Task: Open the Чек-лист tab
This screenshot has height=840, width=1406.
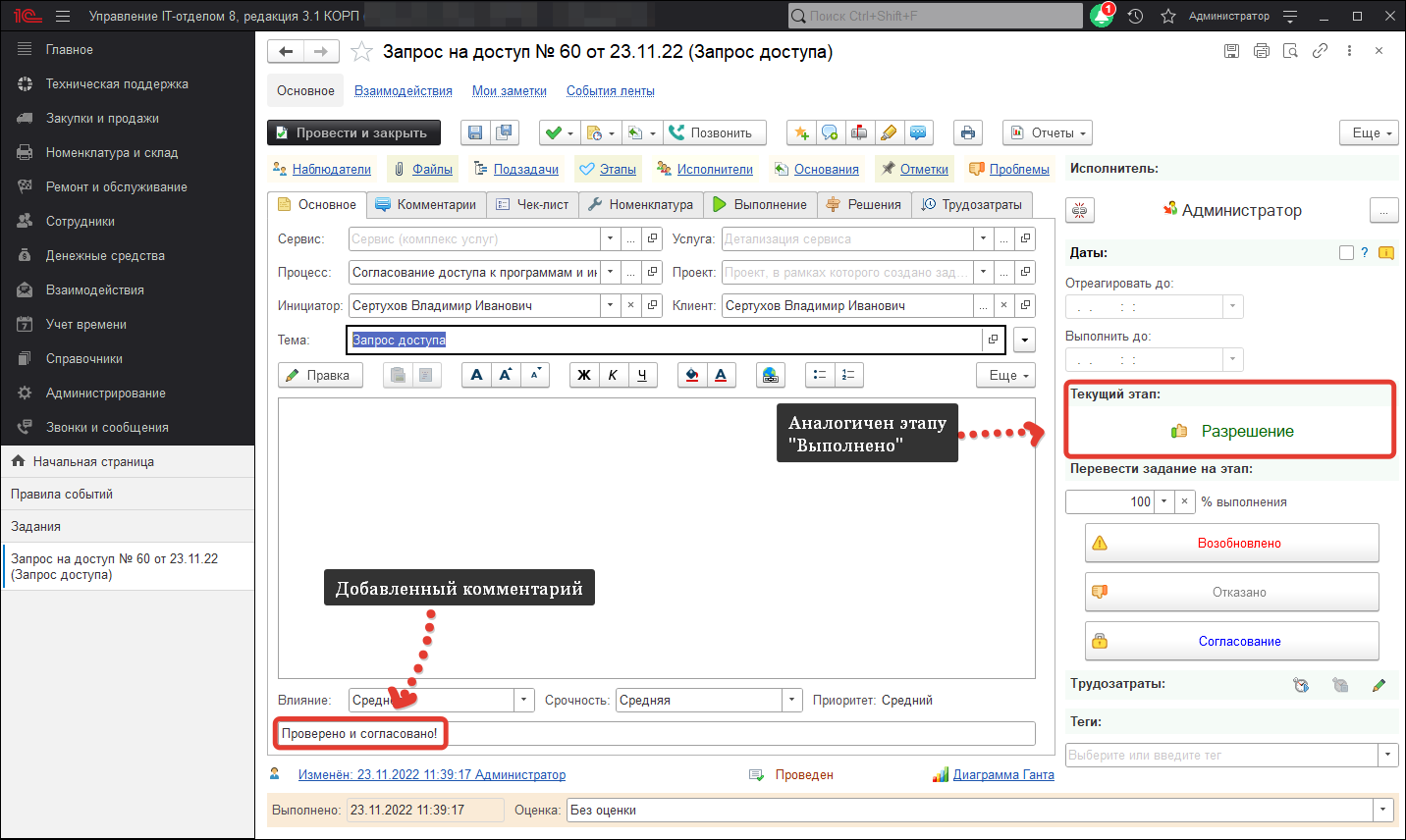Action: pyautogui.click(x=533, y=204)
